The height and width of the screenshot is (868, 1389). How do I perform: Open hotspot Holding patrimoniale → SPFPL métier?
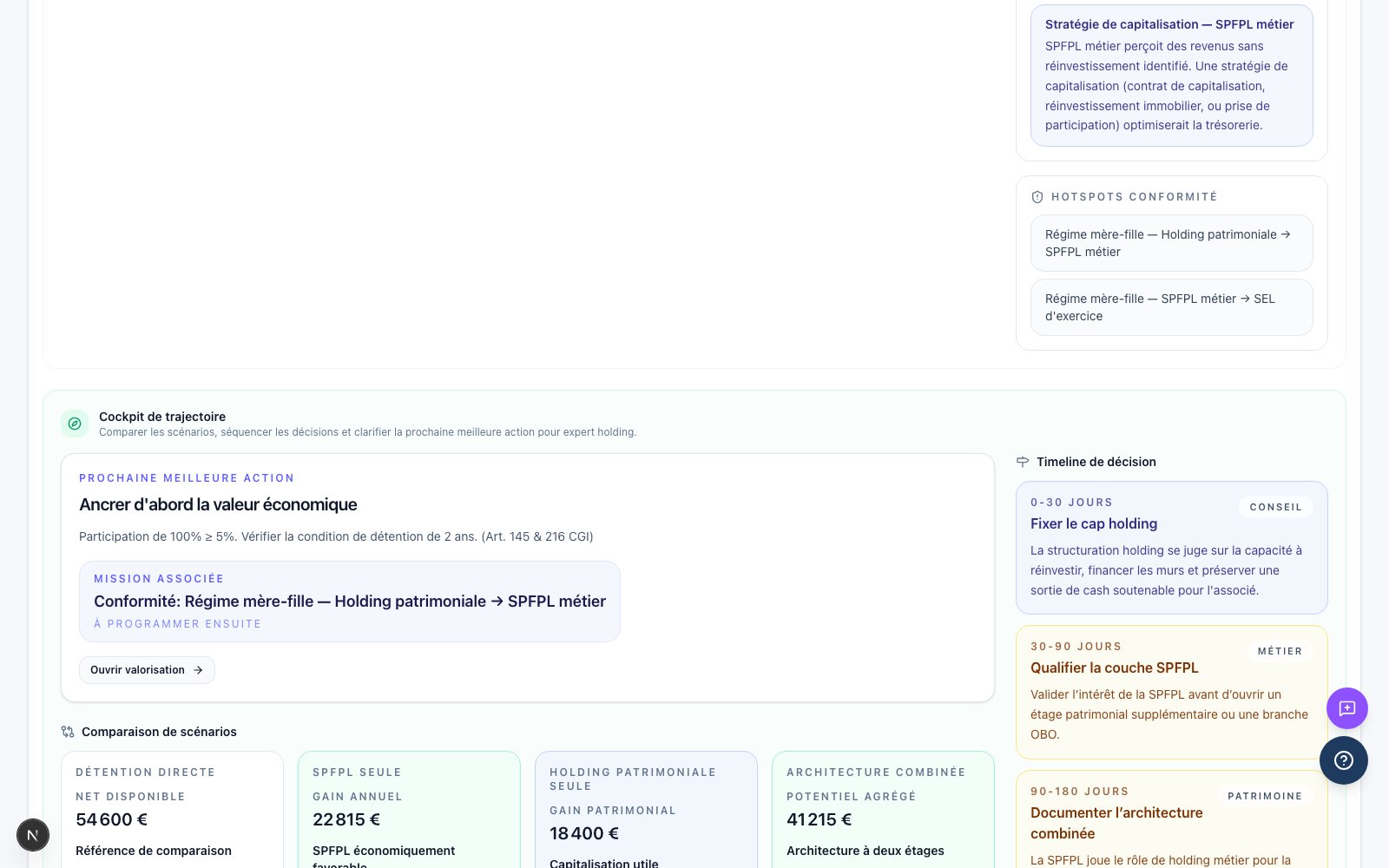point(1171,243)
